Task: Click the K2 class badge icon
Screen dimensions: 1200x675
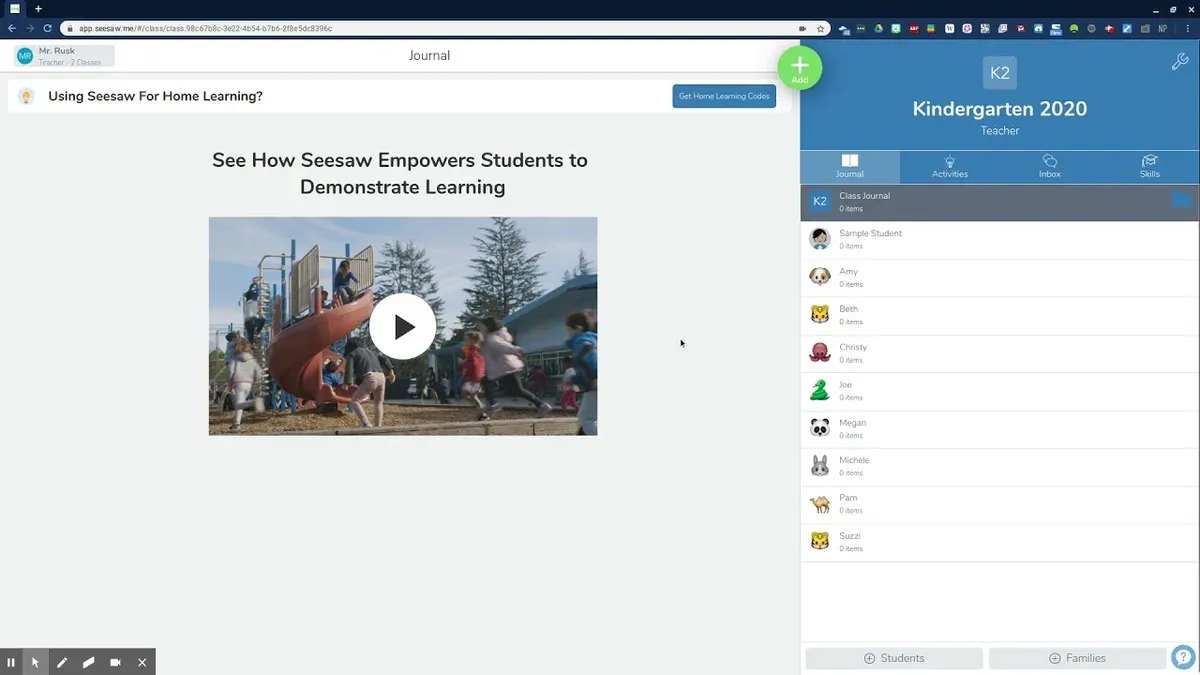Action: (1000, 73)
